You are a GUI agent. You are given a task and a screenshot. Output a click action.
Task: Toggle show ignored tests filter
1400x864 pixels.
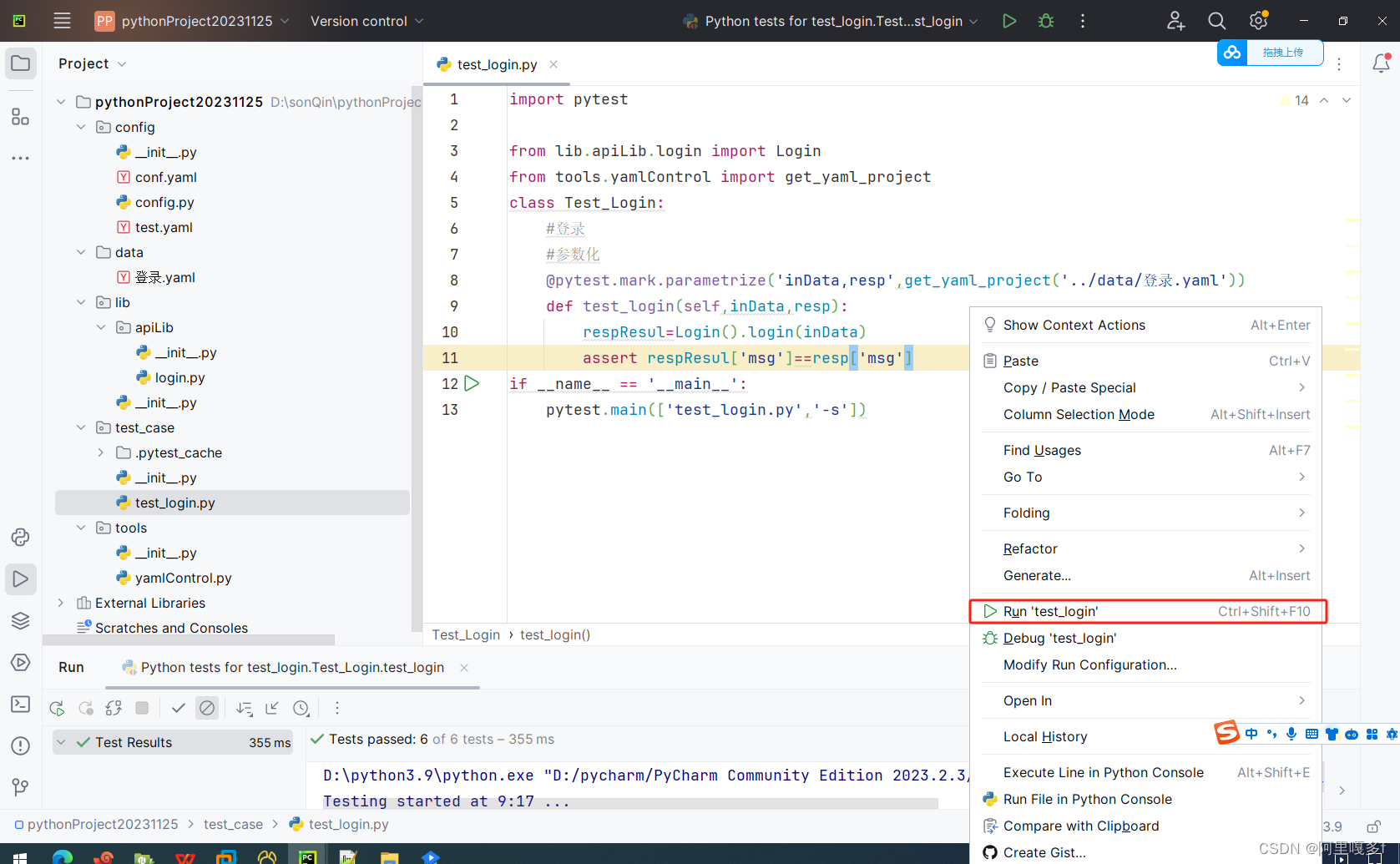(x=207, y=708)
